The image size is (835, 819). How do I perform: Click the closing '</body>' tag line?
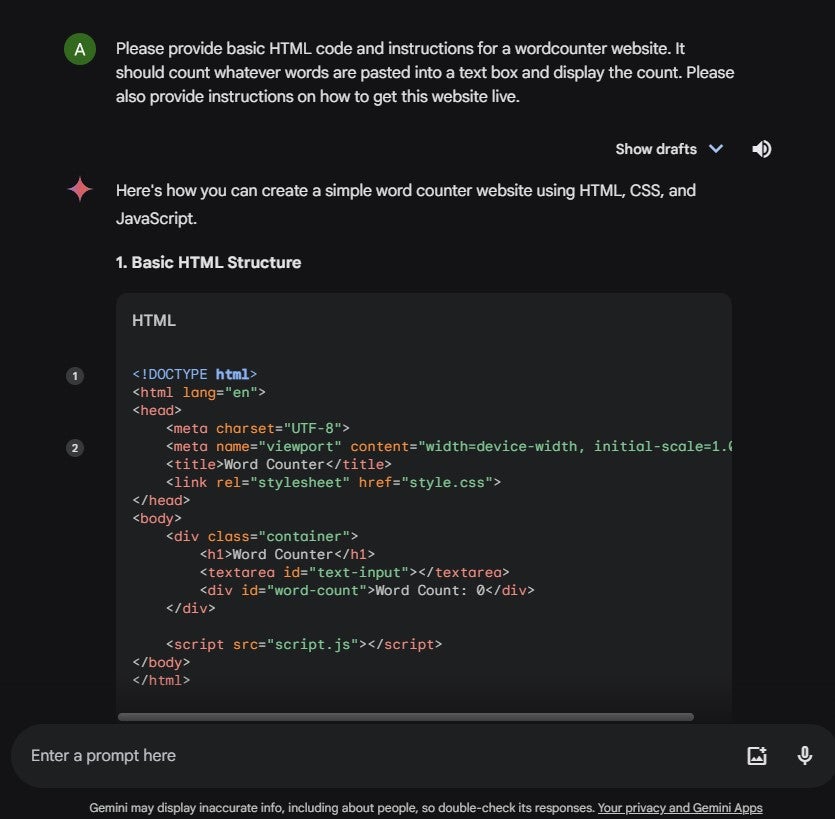tap(161, 662)
